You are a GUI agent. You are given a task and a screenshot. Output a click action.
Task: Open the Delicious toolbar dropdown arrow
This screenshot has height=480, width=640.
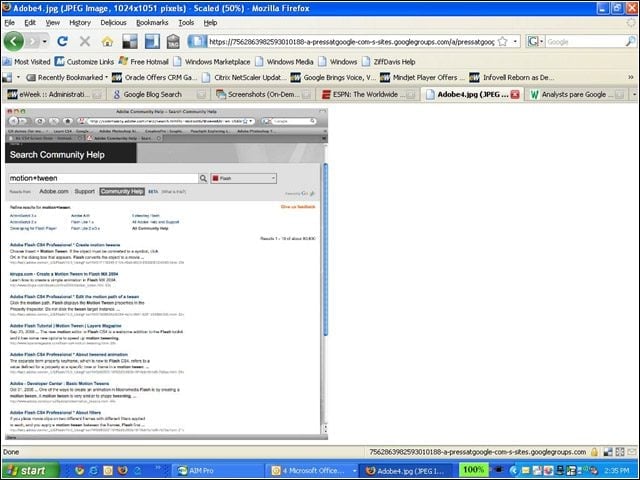(x=18, y=77)
